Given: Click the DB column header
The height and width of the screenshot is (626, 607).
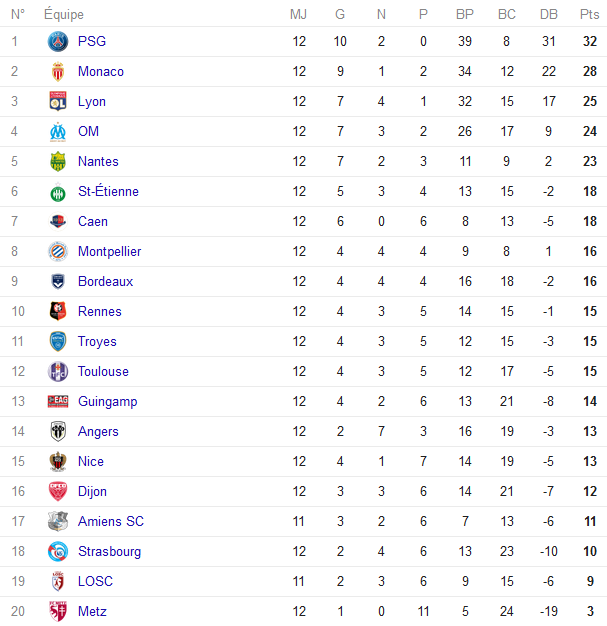Looking at the screenshot, I should (x=549, y=14).
